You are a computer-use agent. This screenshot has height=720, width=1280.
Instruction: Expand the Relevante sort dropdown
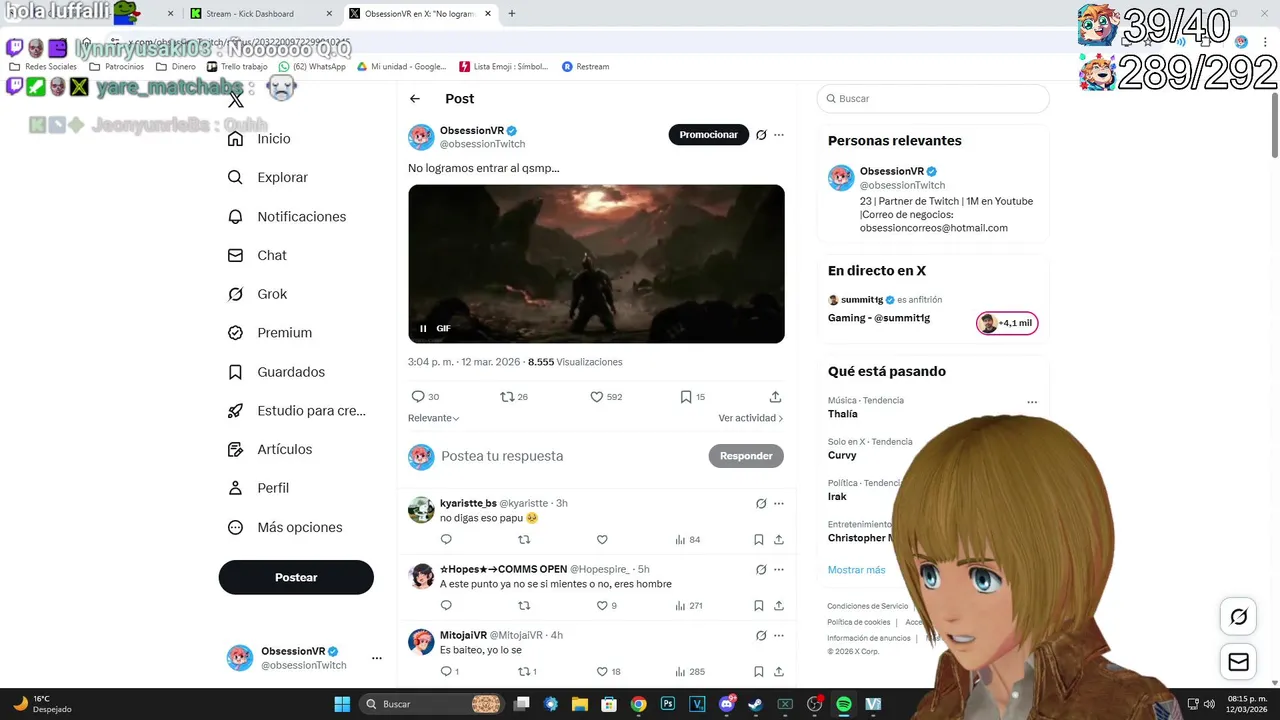click(x=434, y=418)
